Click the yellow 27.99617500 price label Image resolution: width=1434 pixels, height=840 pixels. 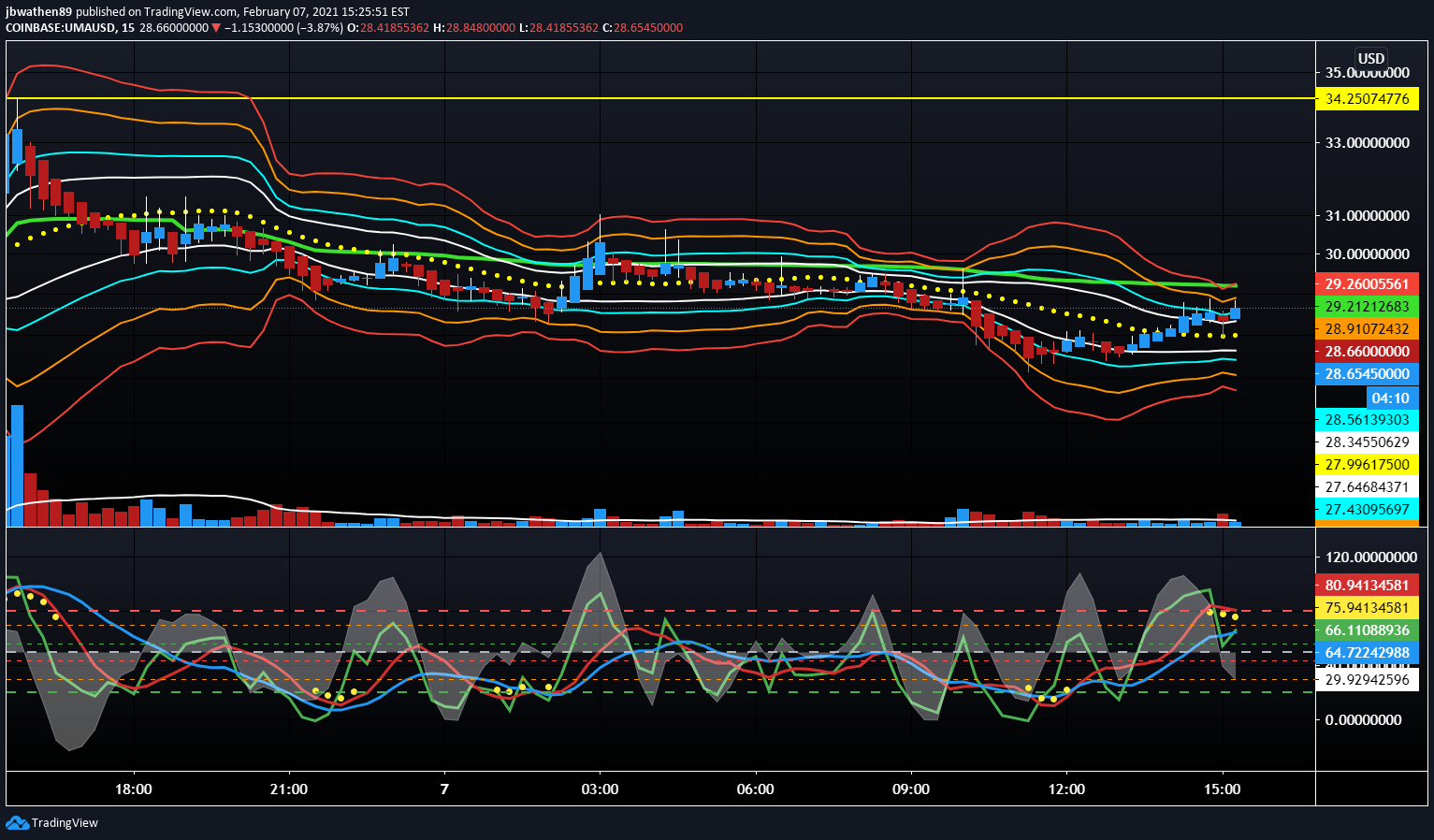coord(1367,465)
